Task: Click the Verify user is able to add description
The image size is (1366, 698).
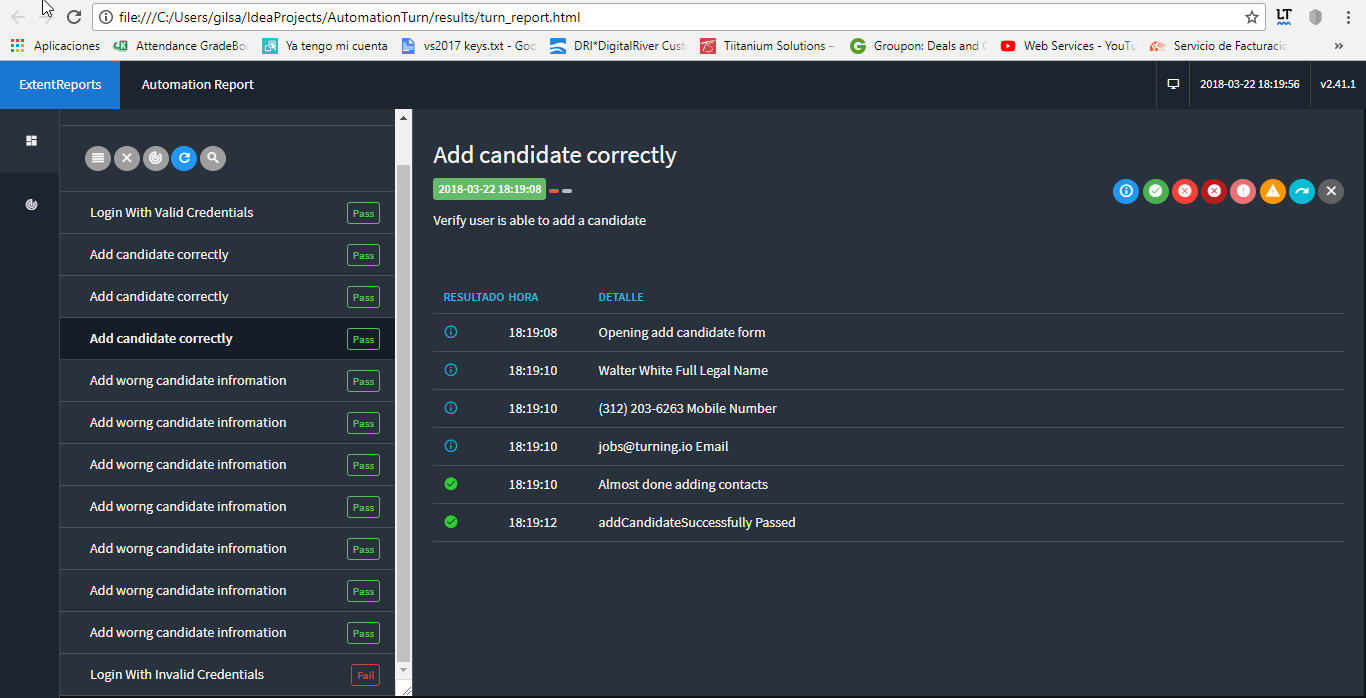Action: 539,220
